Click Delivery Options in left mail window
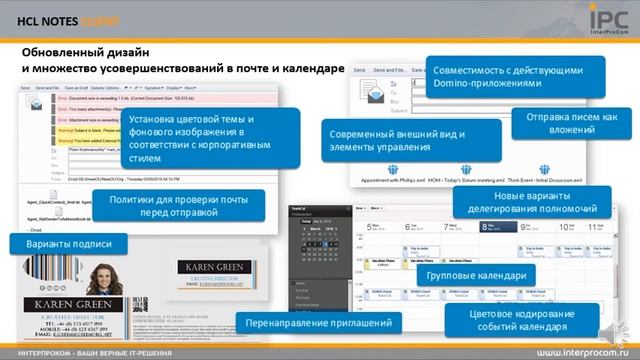Image resolution: width=640 pixels, height=360 pixels. pyautogui.click(x=105, y=88)
